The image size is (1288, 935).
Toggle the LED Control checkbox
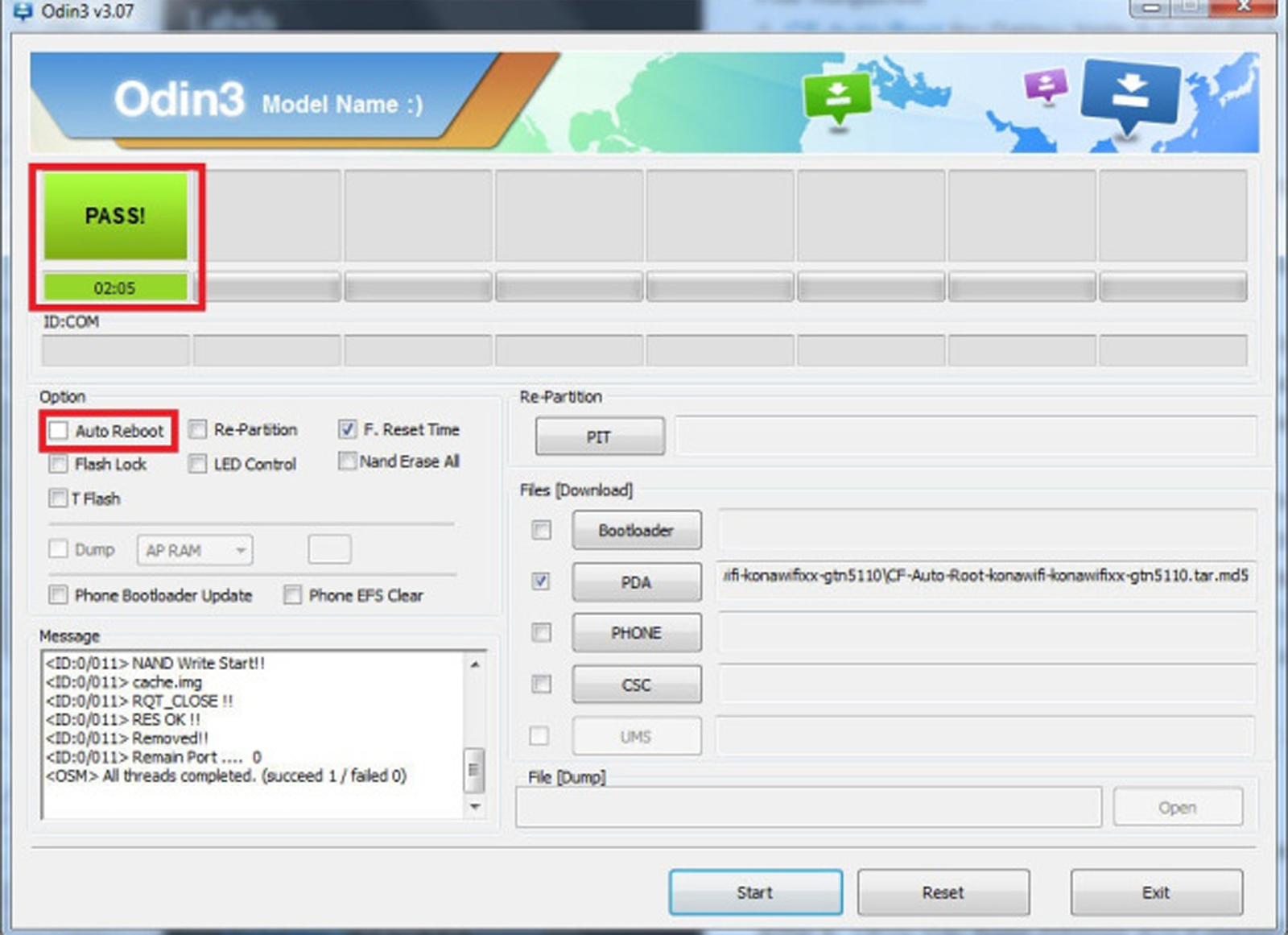(x=198, y=464)
